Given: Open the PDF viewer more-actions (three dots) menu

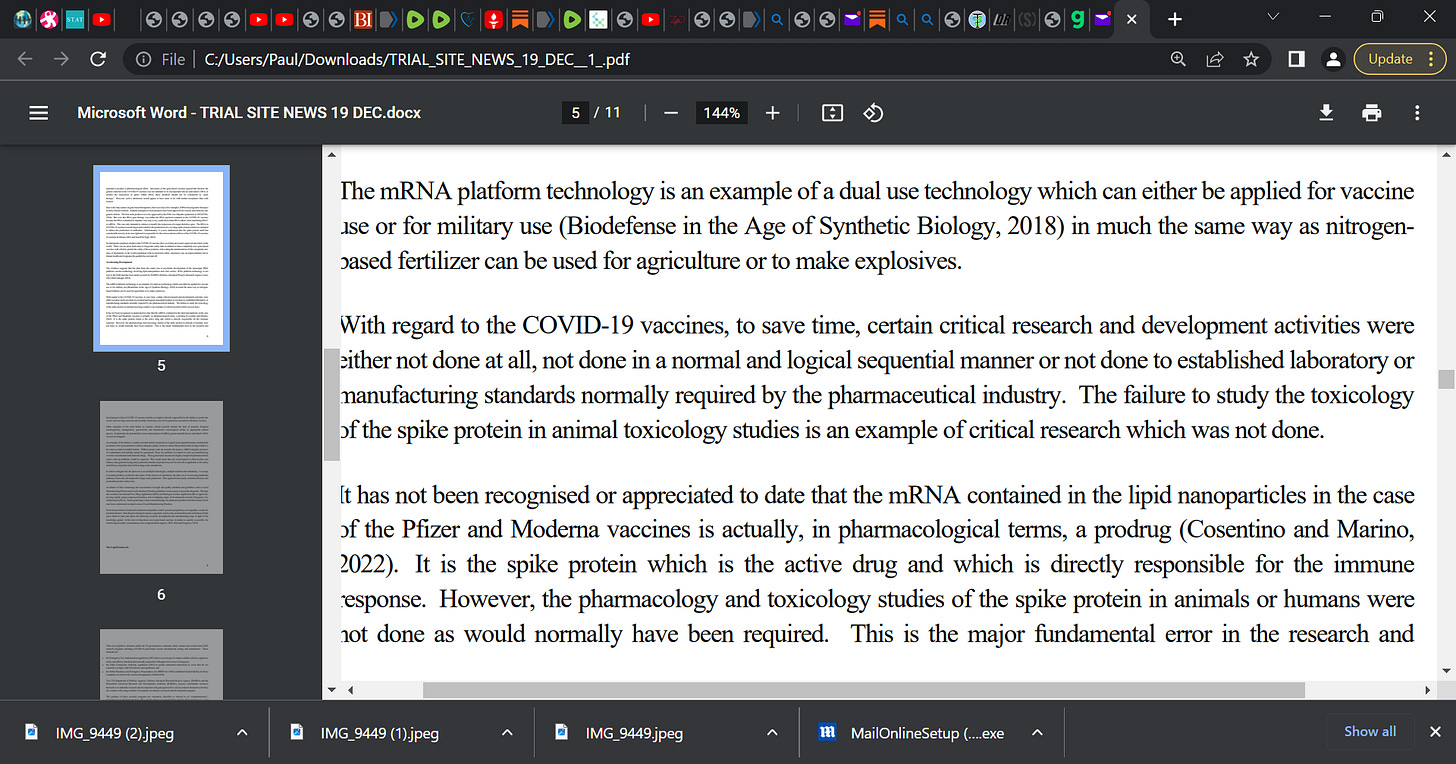Looking at the screenshot, I should (1417, 113).
